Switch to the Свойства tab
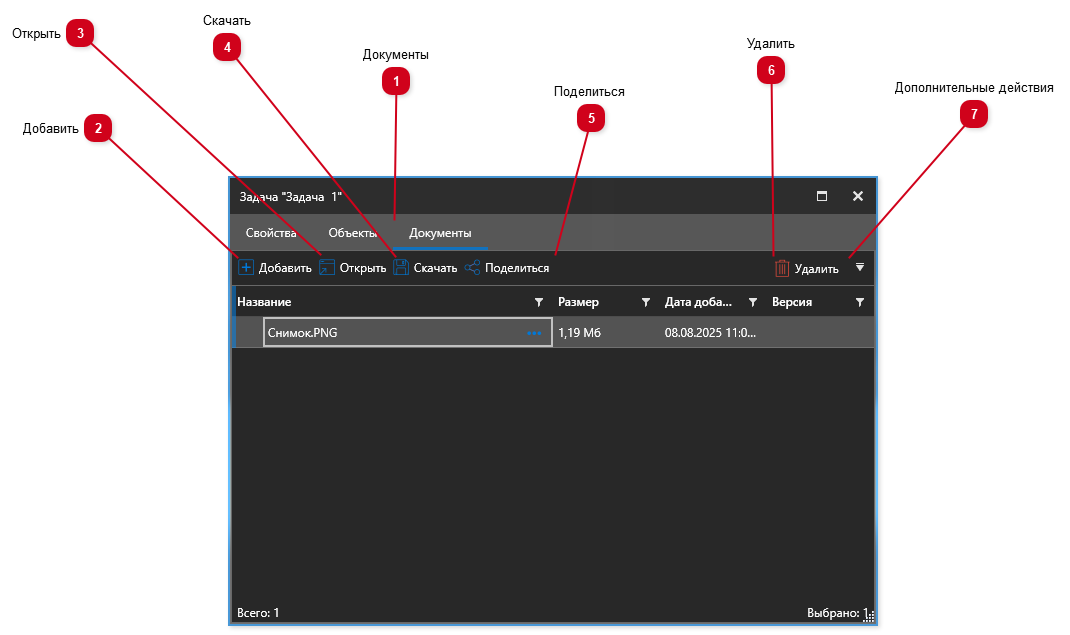This screenshot has height=635, width=1070. pyautogui.click(x=271, y=233)
